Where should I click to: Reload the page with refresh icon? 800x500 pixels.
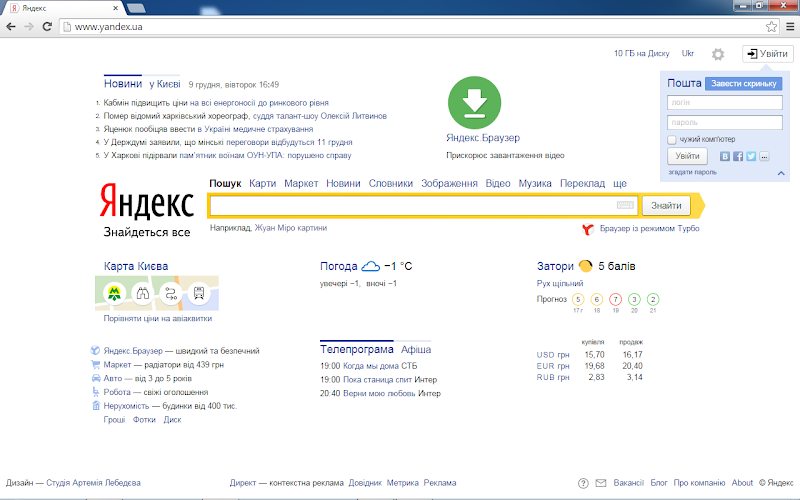pos(47,27)
